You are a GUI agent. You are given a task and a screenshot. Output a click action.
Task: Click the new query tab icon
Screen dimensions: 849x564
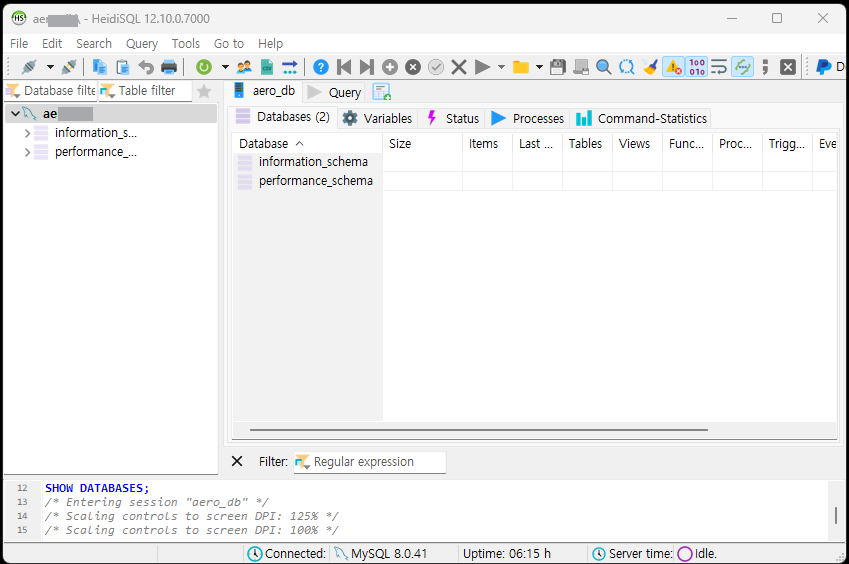click(x=382, y=92)
